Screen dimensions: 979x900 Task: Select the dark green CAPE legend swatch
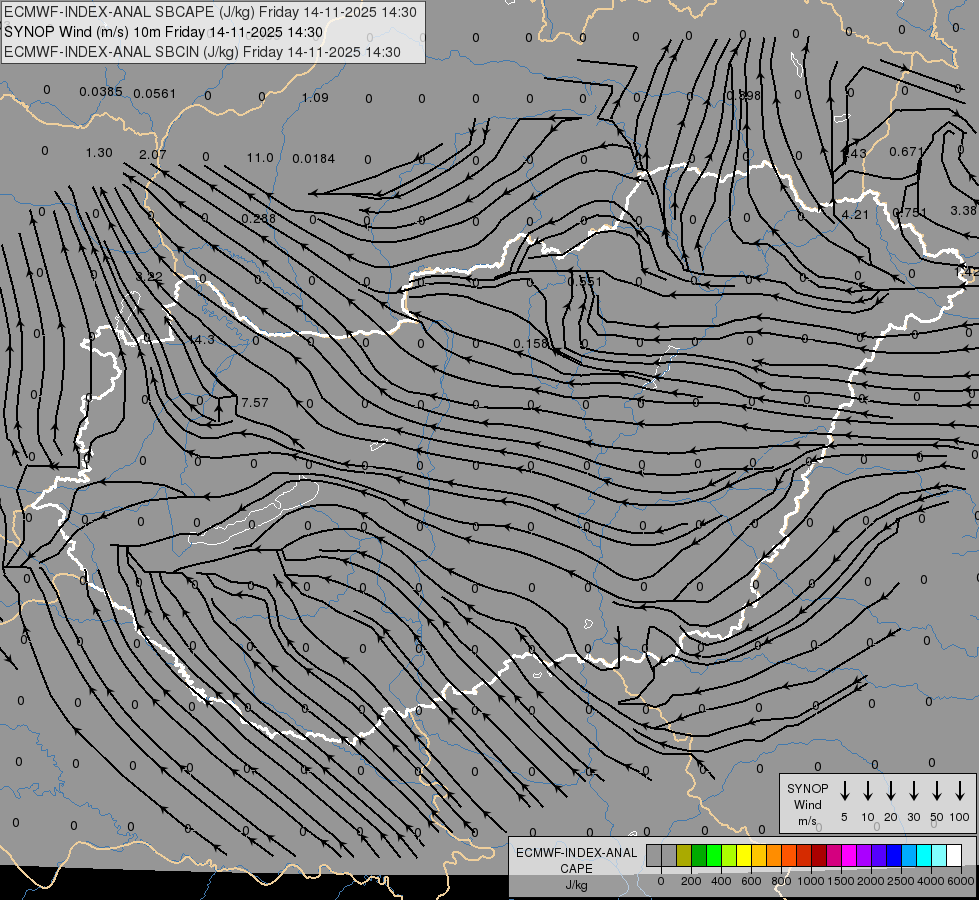[699, 855]
